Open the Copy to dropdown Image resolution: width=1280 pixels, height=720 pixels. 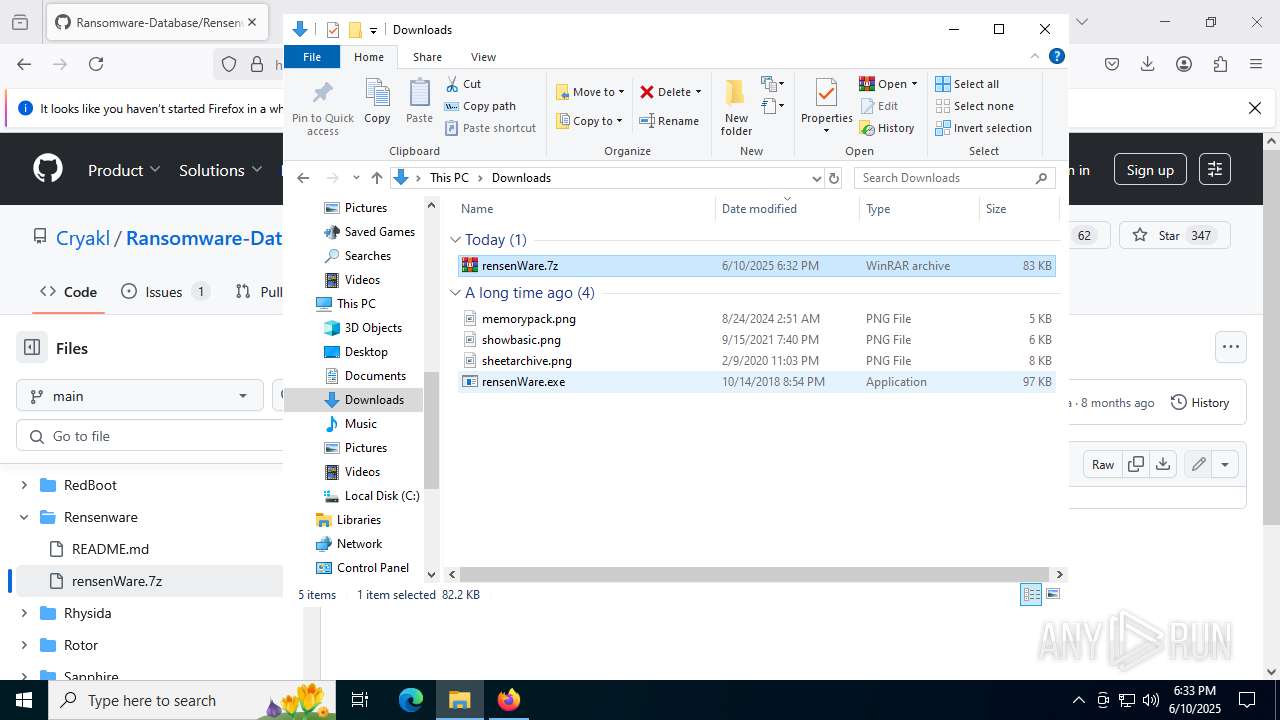(x=589, y=121)
